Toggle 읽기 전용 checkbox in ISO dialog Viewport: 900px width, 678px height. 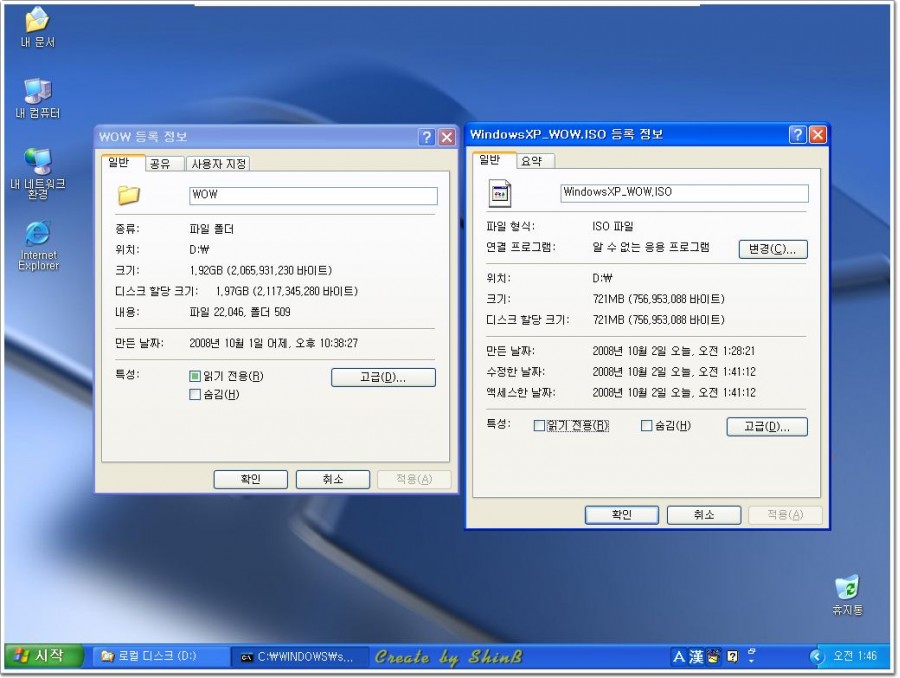[x=539, y=426]
